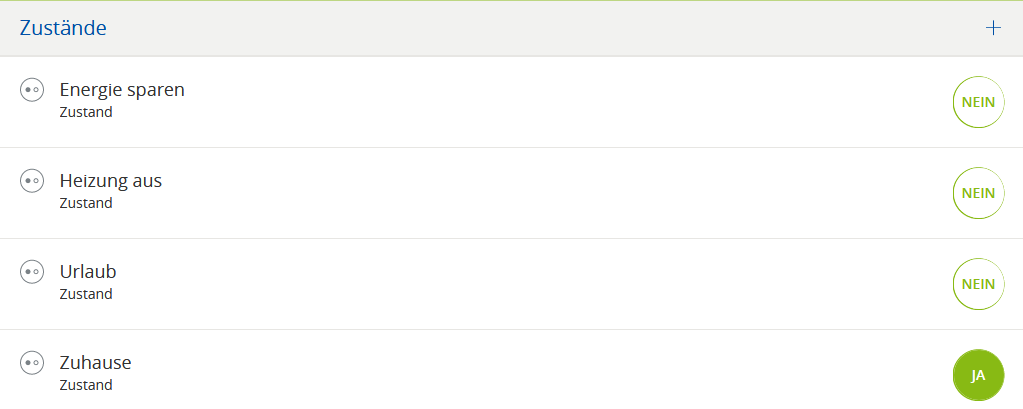Select the Zuhause entry title
This screenshot has width=1023, height=409.
pos(96,363)
